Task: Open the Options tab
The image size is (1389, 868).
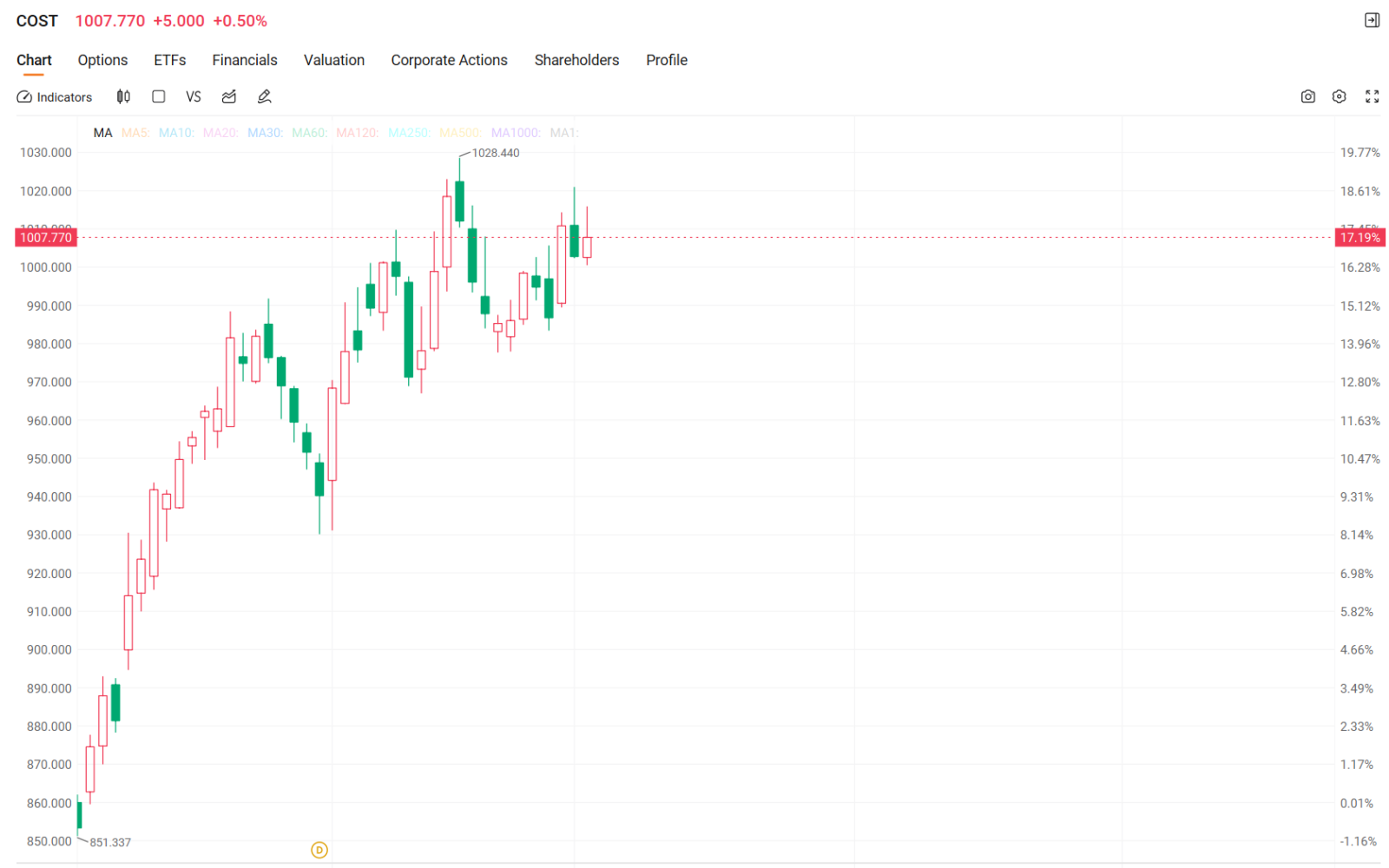Action: pos(102,60)
